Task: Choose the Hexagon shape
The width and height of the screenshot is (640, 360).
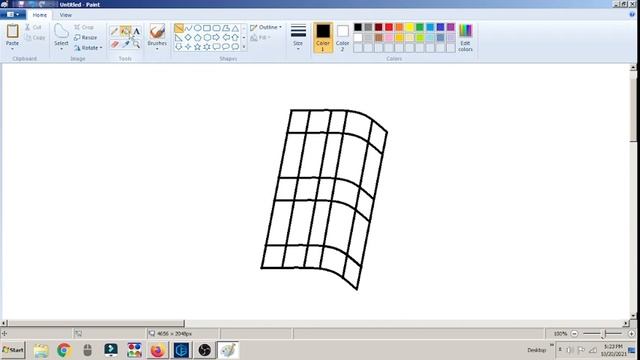Action: [x=207, y=38]
